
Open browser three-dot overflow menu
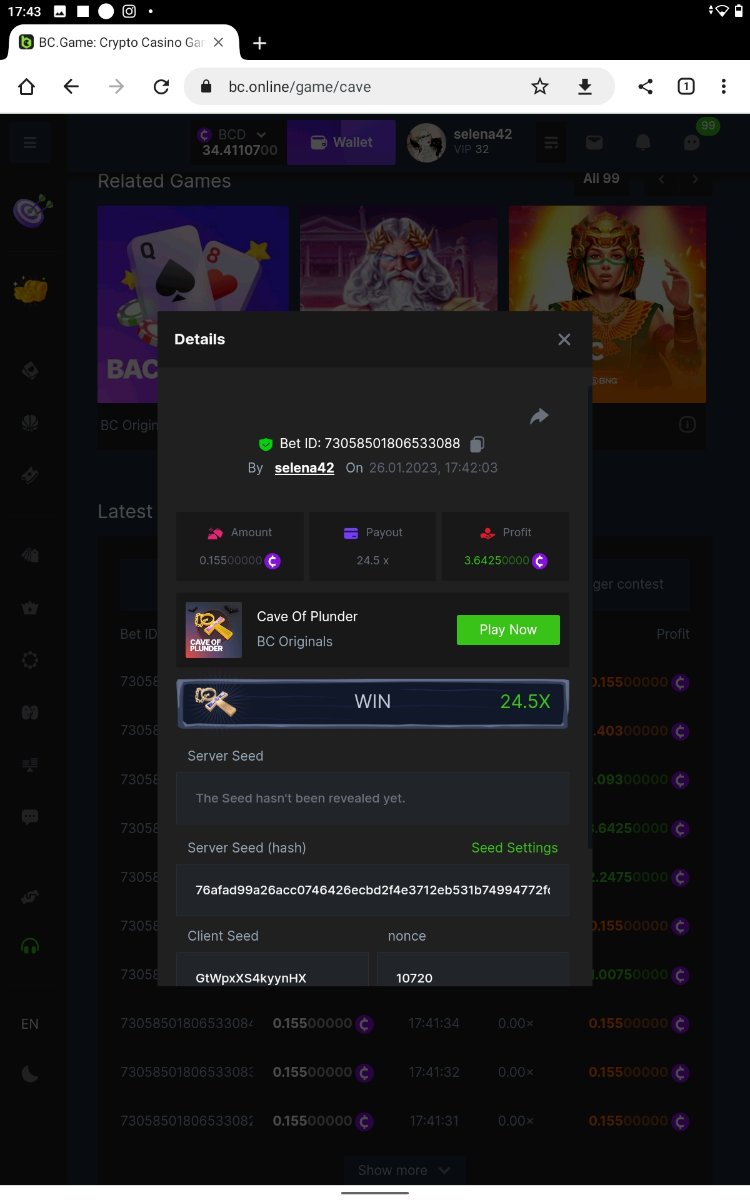(x=724, y=86)
